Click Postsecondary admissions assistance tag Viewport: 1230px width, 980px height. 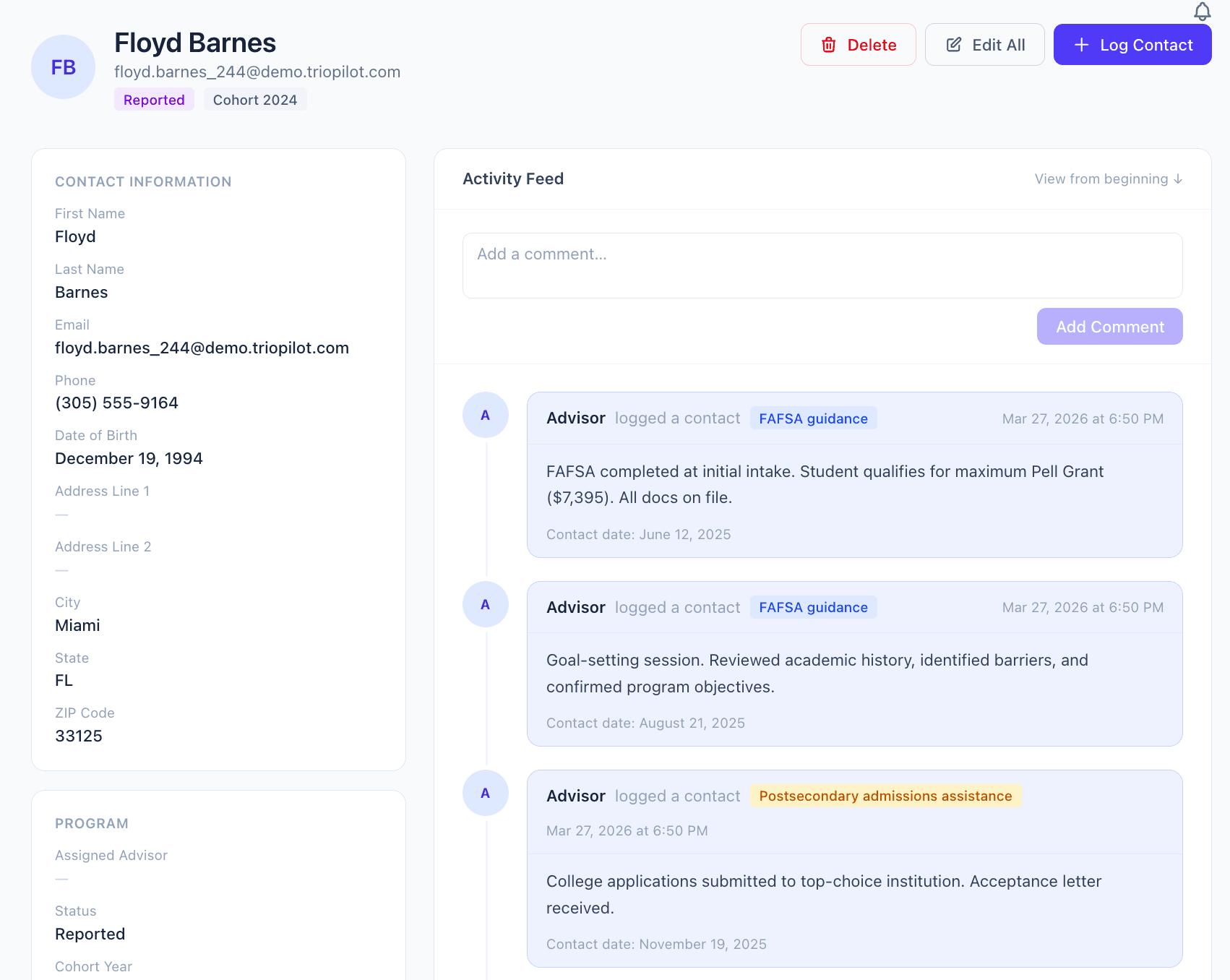coord(885,796)
